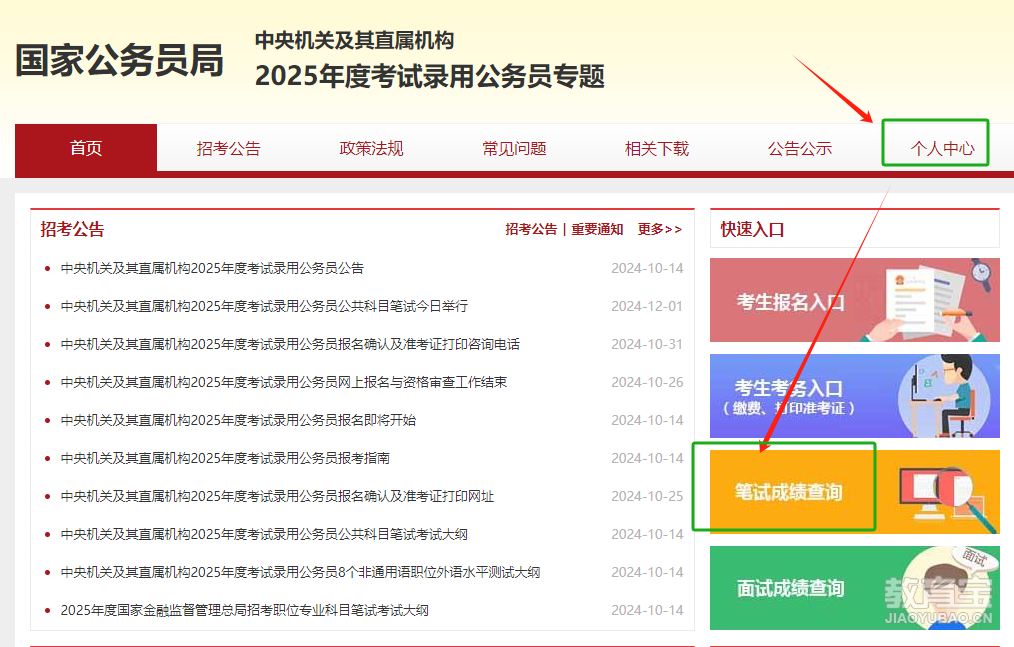Viewport: 1014px width, 647px height.
Task: Click the 中央机关及其直属机构 header subtitle
Action: click(354, 40)
